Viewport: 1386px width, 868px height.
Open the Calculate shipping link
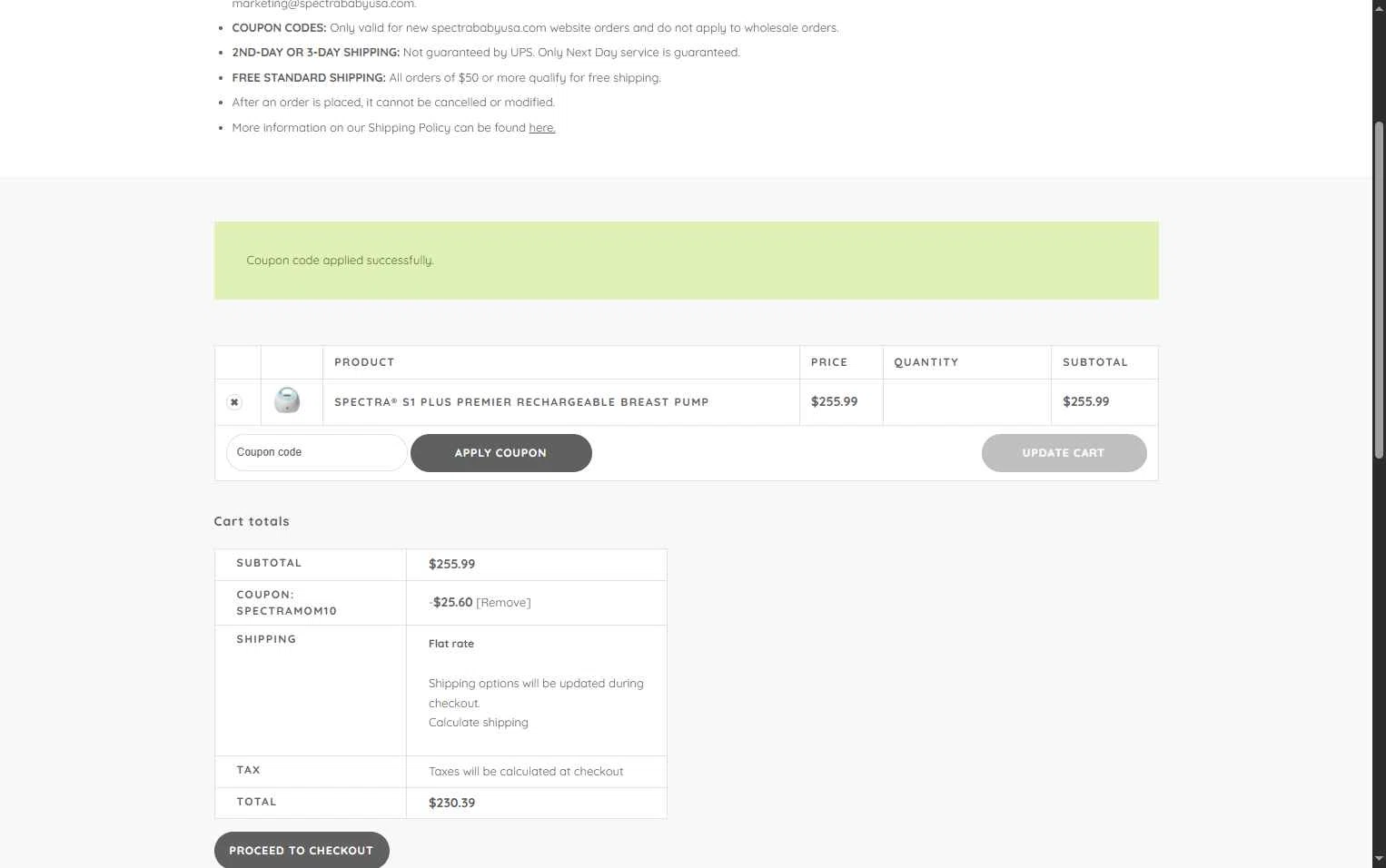479,723
